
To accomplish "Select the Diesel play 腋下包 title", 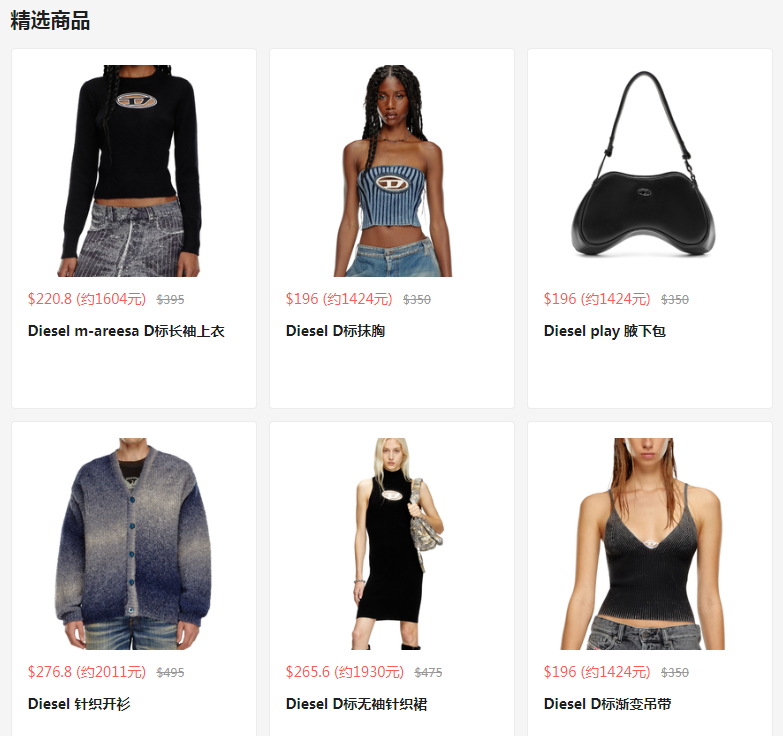I will 605,331.
